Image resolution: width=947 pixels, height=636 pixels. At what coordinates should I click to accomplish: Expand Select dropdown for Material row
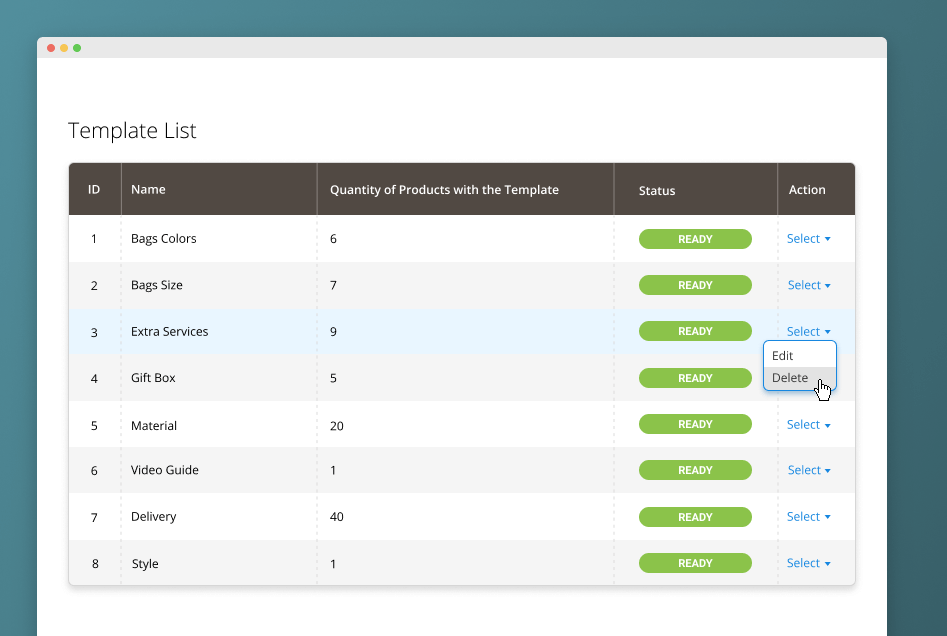tap(808, 425)
